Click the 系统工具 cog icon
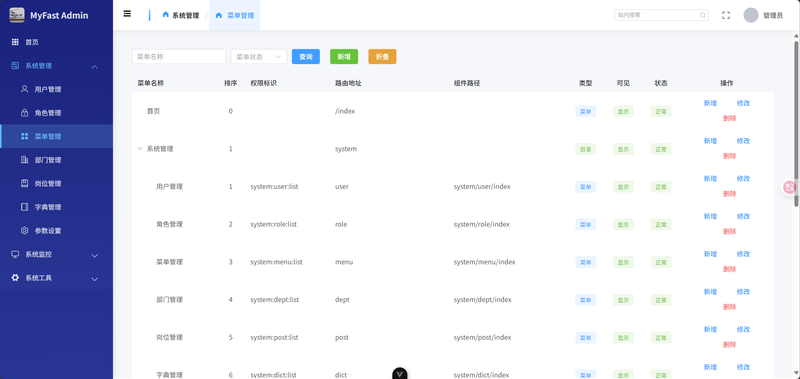The width and height of the screenshot is (800, 379). point(15,277)
